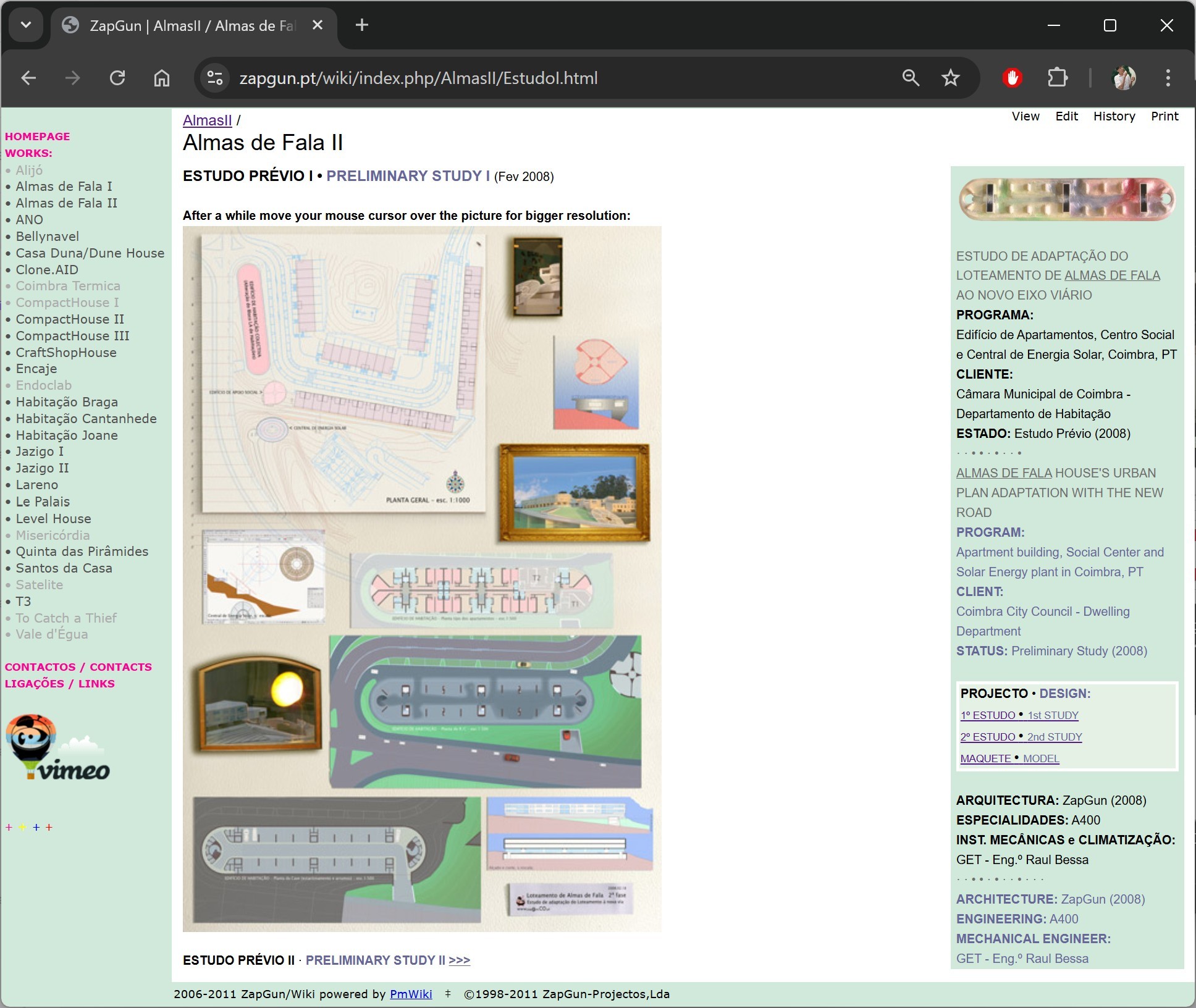The height and width of the screenshot is (1008, 1196).
Task: Bookmark this page with star icon
Action: coord(950,78)
